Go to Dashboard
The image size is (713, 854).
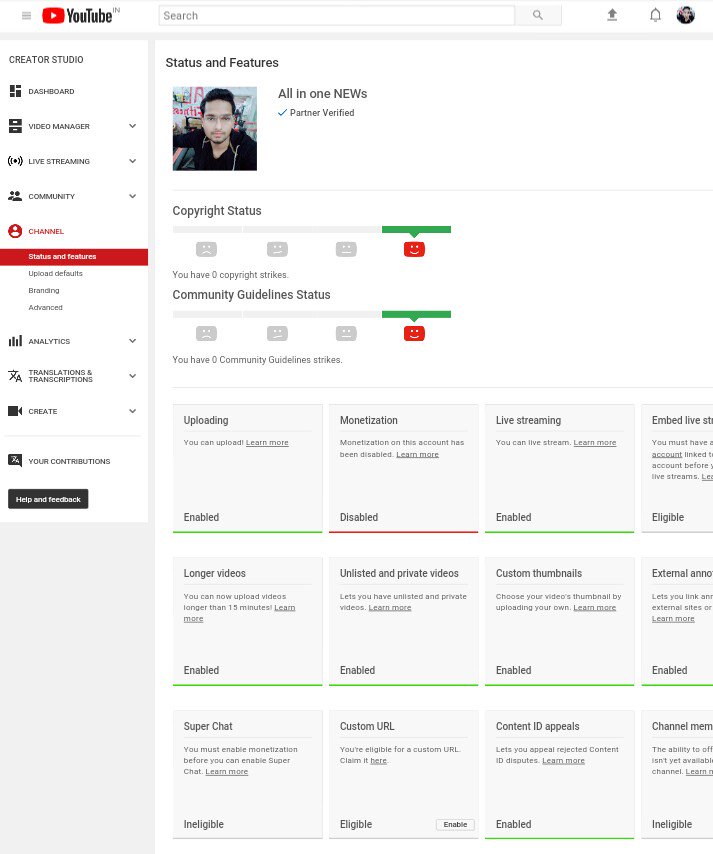pyautogui.click(x=51, y=92)
